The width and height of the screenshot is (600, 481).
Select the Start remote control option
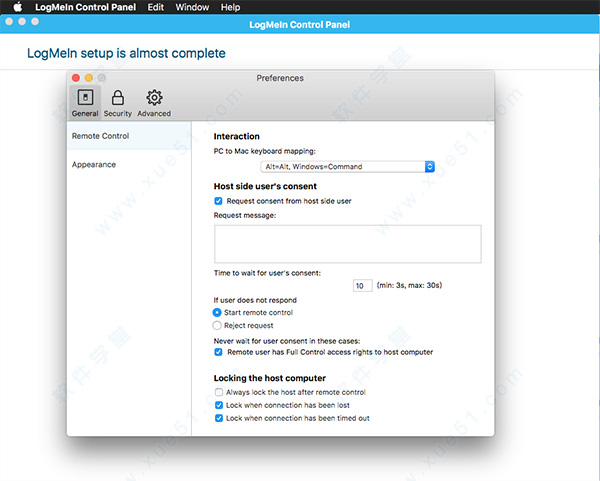click(x=217, y=313)
